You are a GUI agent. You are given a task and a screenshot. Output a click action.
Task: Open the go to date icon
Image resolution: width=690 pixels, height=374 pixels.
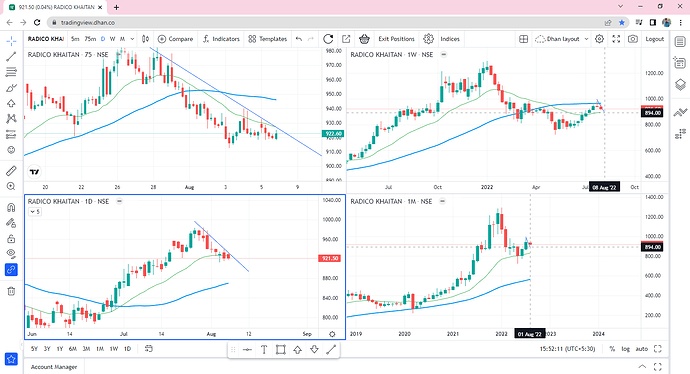click(x=149, y=348)
